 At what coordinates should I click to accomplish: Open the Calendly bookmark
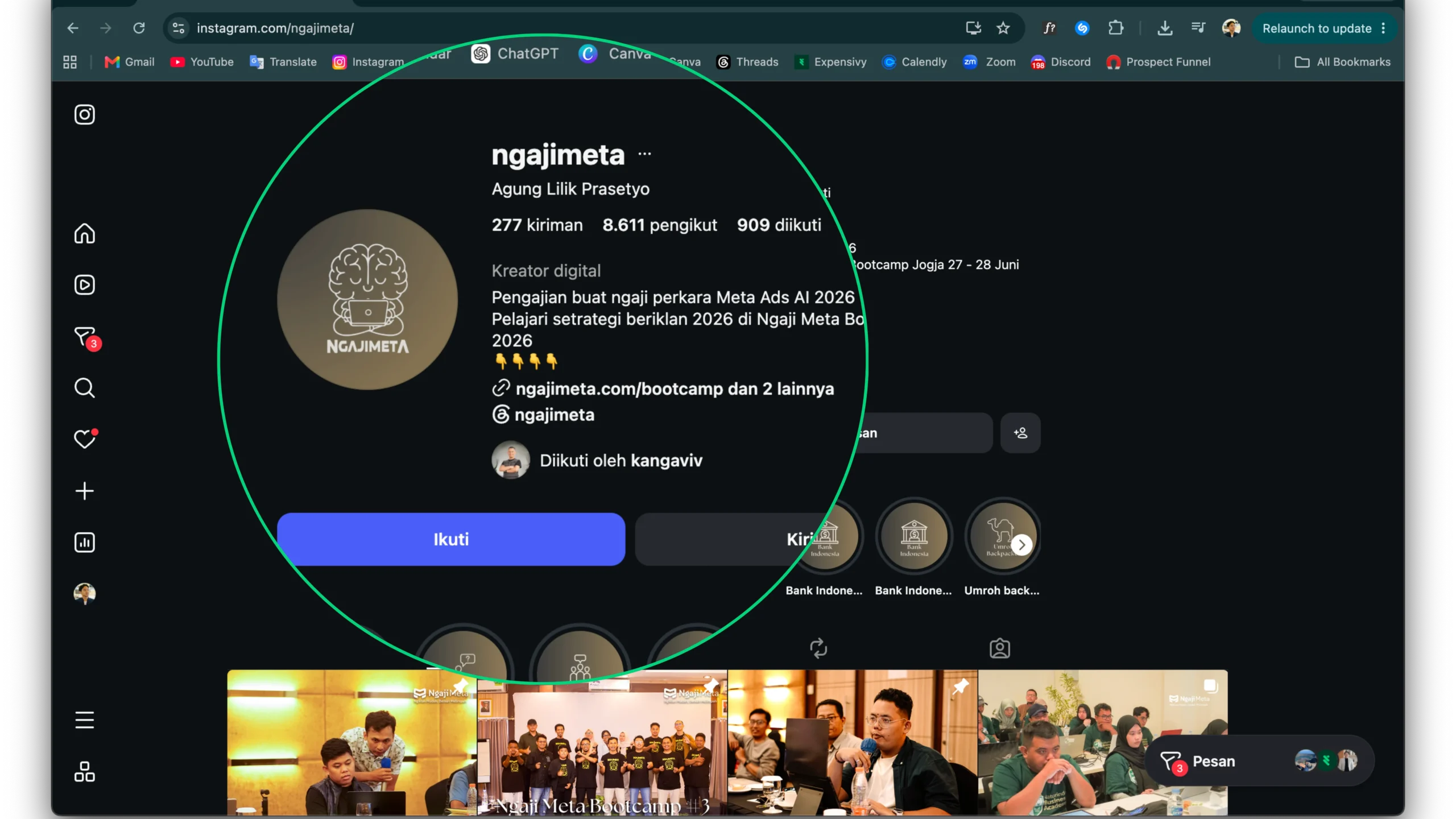915,62
